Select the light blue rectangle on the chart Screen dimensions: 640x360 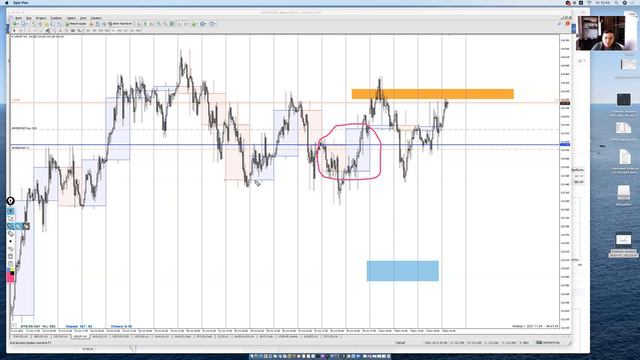(402, 271)
